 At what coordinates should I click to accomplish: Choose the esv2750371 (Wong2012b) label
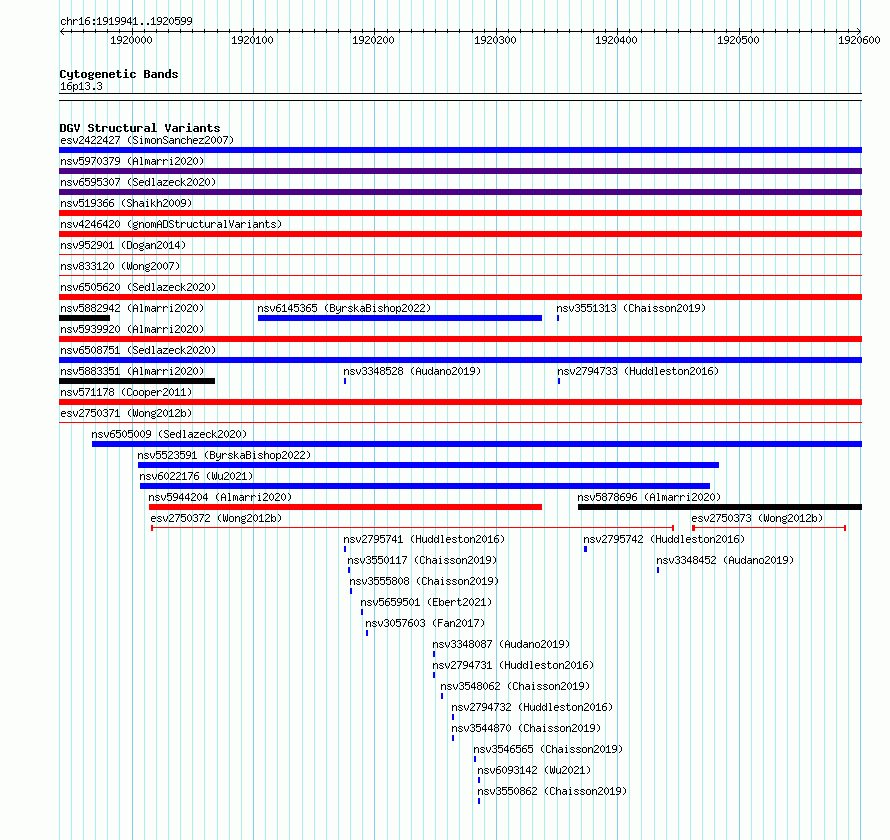coord(126,413)
